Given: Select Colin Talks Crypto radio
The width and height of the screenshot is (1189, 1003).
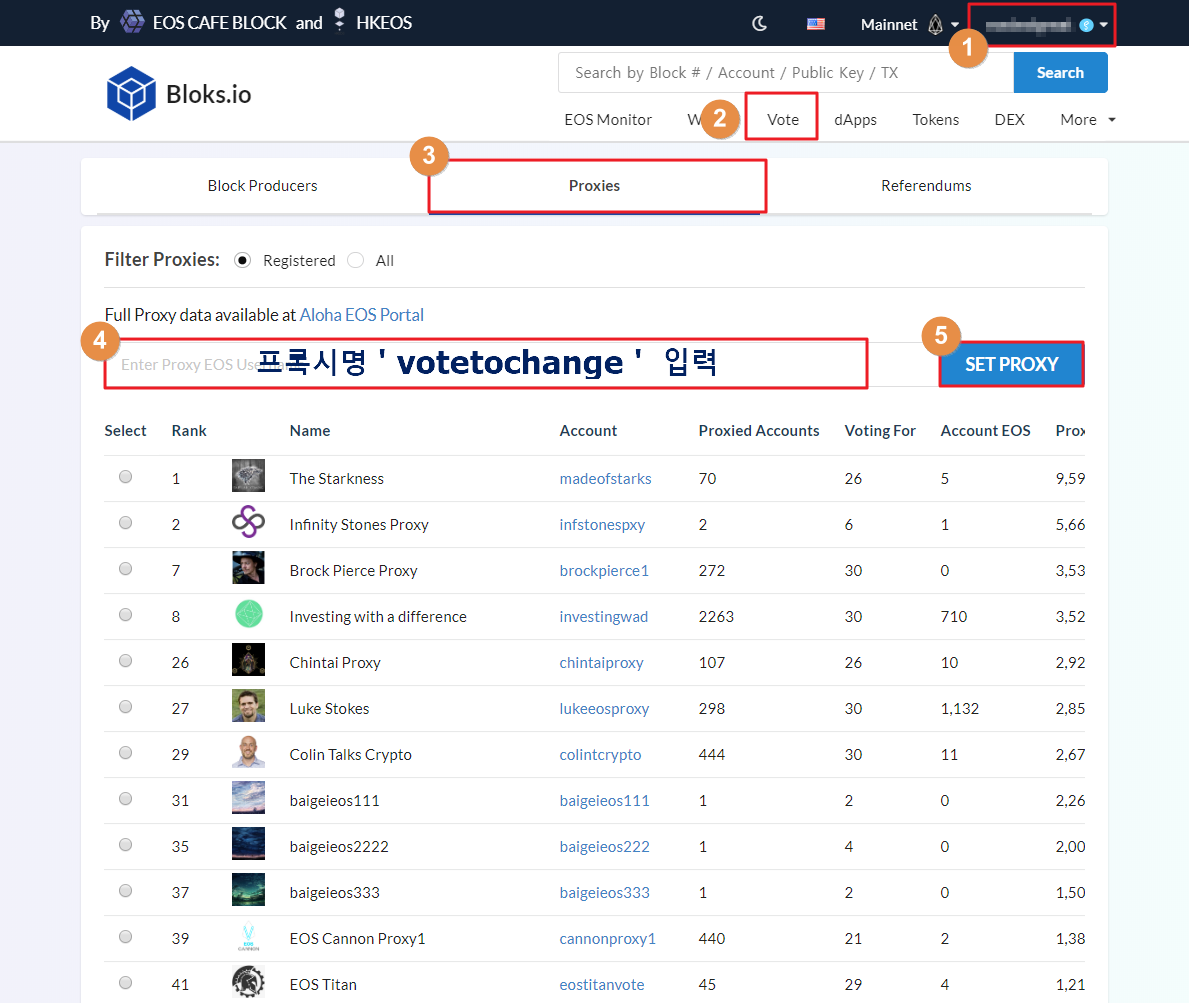Looking at the screenshot, I should (126, 753).
